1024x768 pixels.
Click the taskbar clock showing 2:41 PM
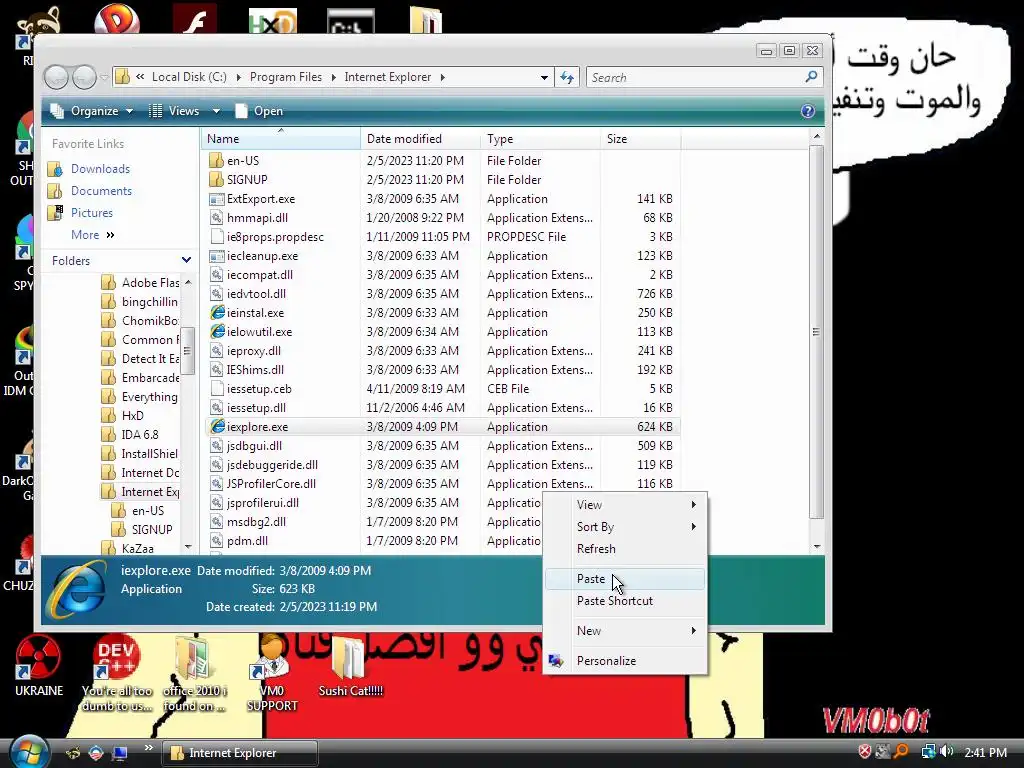click(985, 752)
